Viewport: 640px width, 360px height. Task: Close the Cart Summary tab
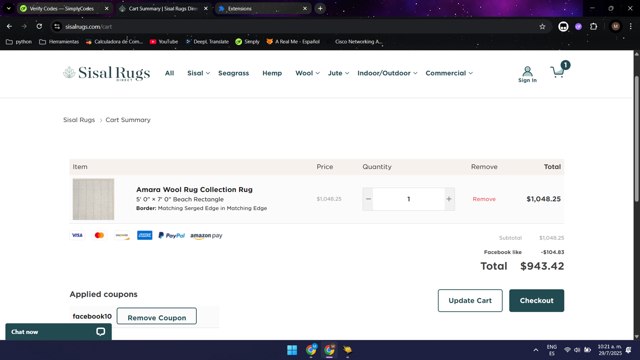206,8
